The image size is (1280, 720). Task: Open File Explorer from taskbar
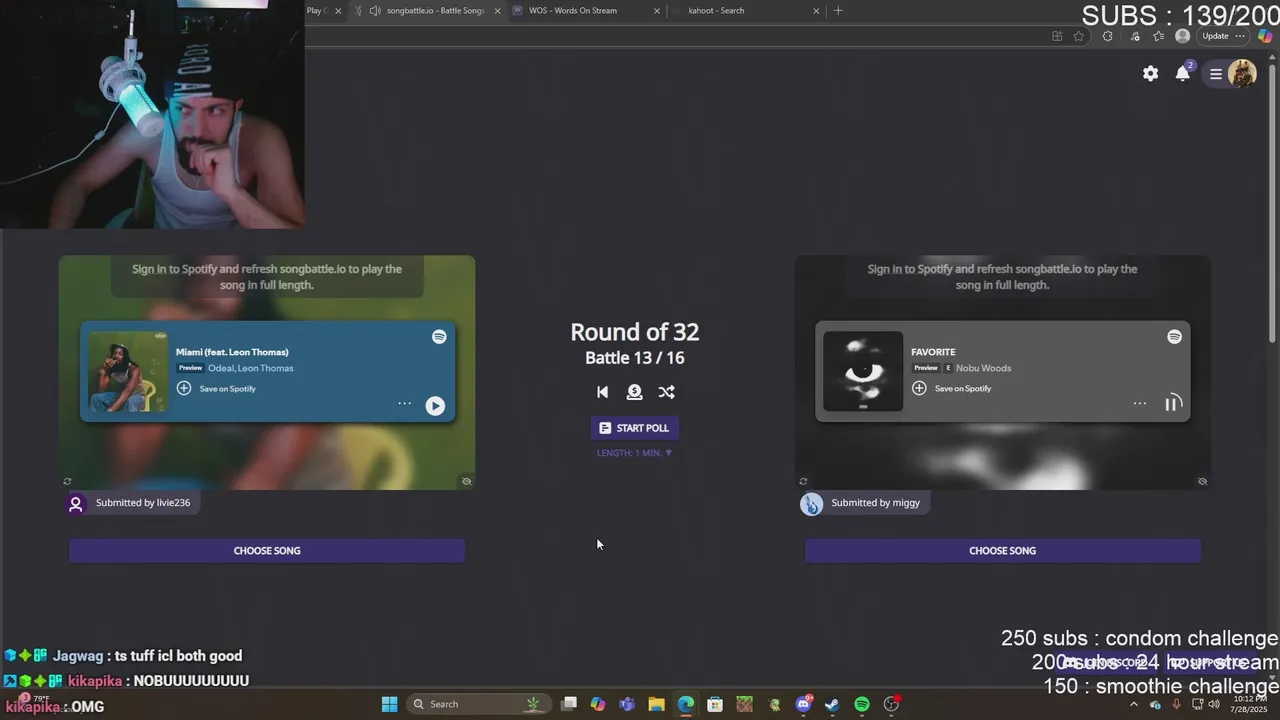[x=656, y=704]
